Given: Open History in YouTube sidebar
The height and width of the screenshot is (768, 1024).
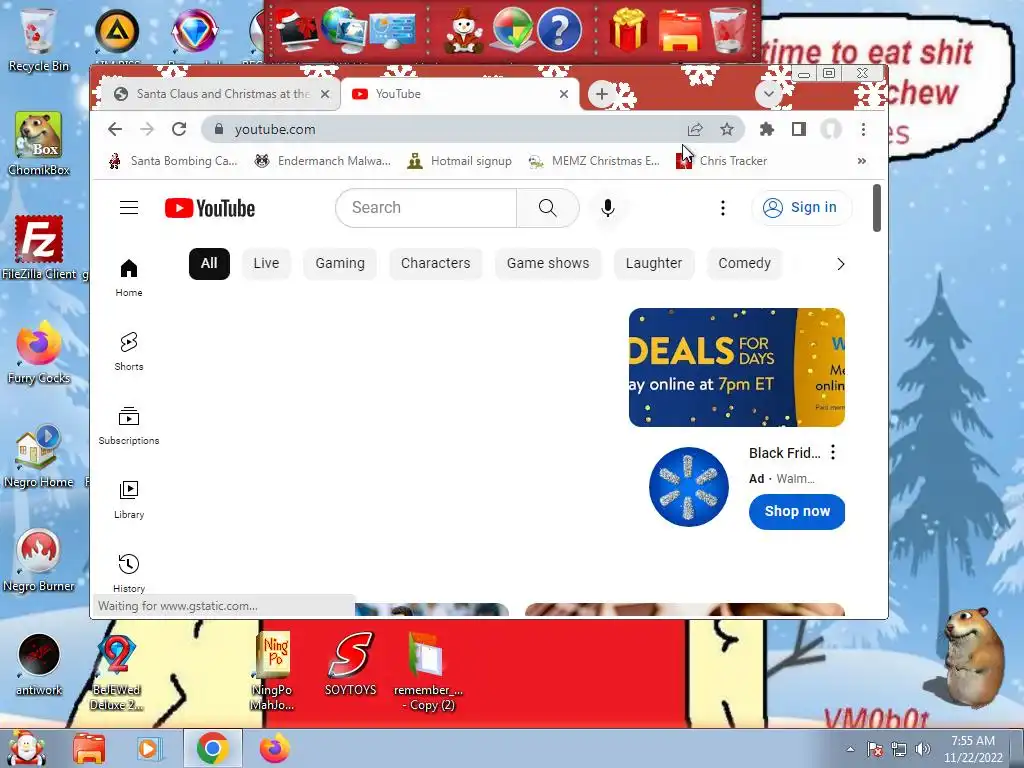Looking at the screenshot, I should tap(129, 573).
